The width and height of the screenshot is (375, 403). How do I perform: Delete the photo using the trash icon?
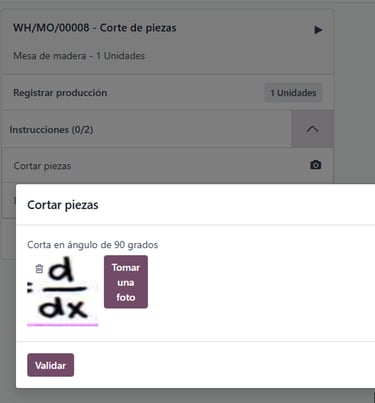click(x=39, y=269)
